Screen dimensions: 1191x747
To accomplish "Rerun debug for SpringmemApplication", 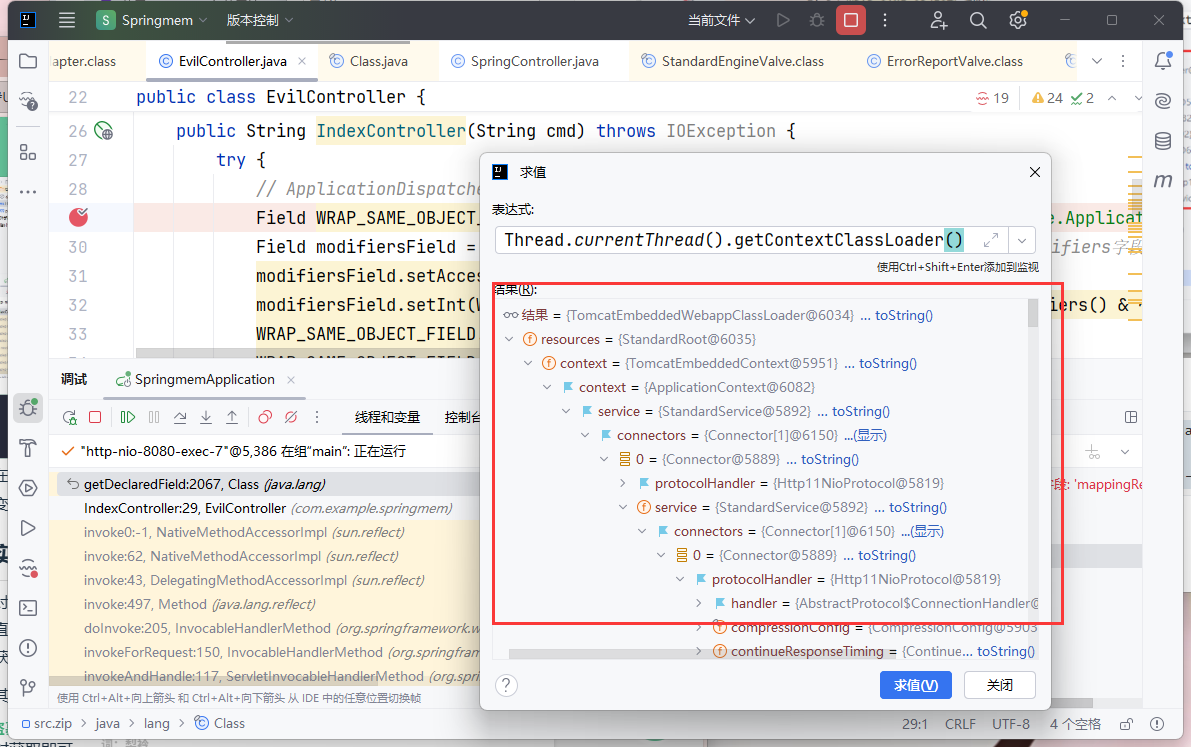I will tap(69, 417).
